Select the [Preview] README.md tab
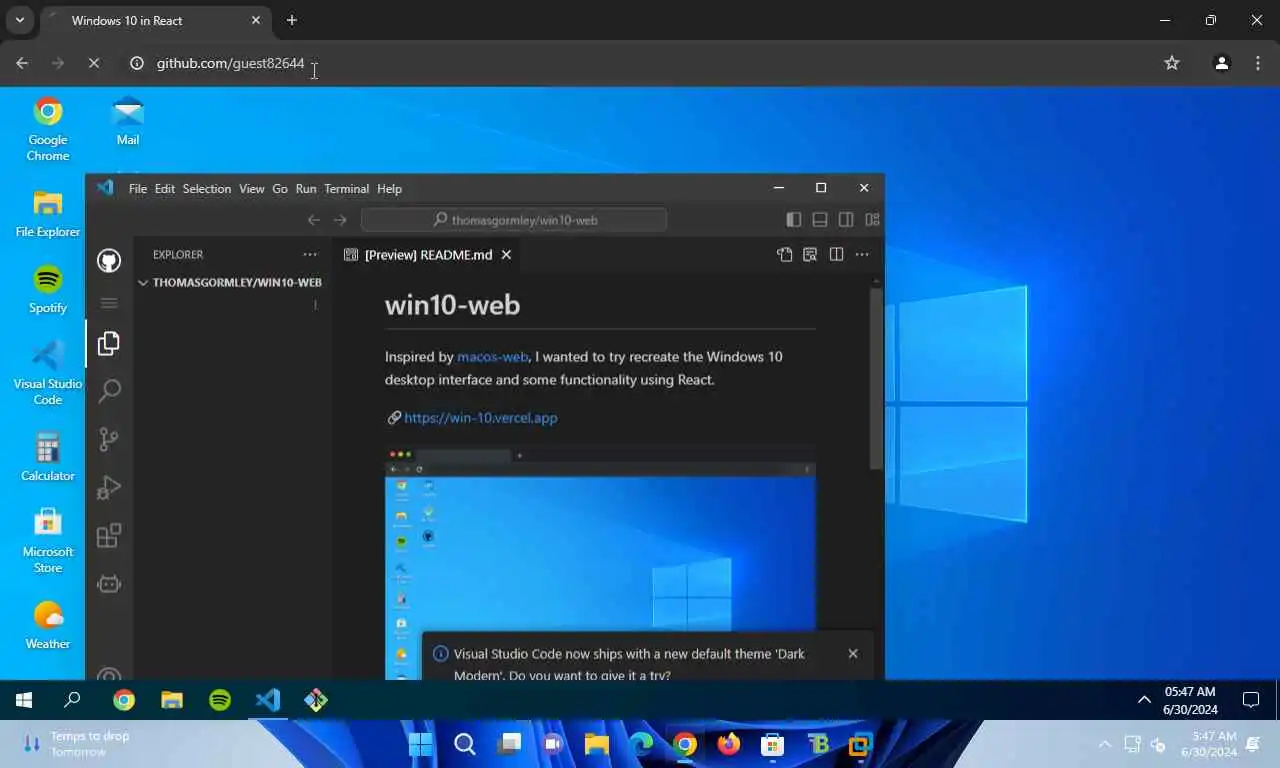Screen dimensions: 1280x768 pyautogui.click(x=428, y=255)
